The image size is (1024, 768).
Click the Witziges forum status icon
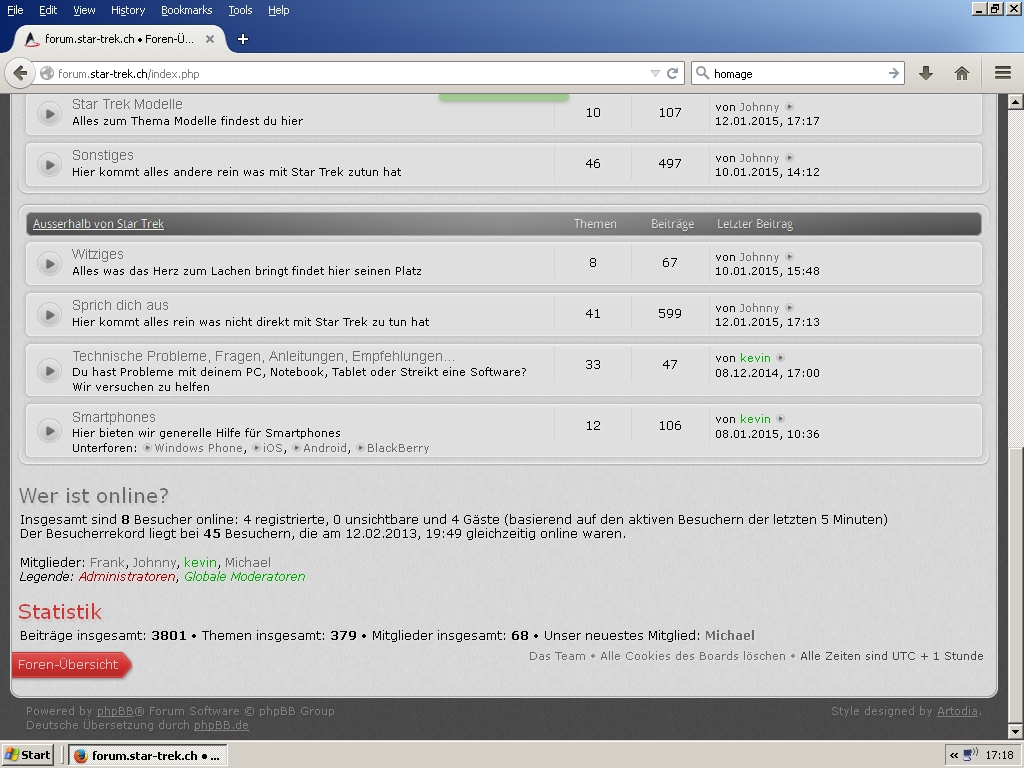(49, 263)
